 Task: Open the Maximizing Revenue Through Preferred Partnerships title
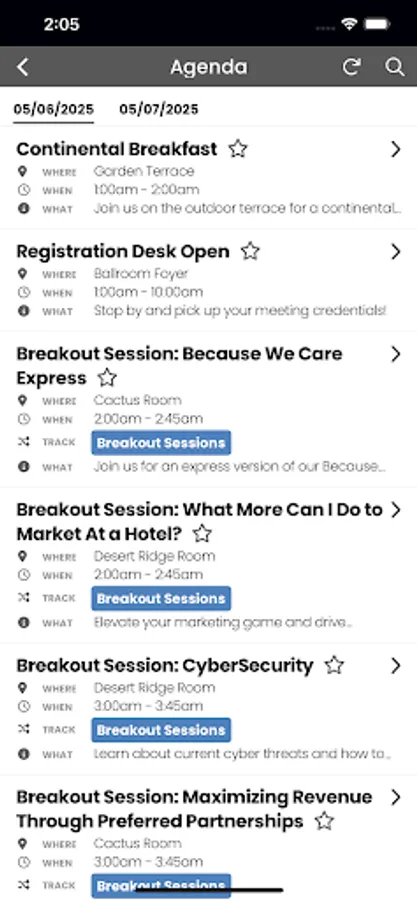[x=194, y=809]
